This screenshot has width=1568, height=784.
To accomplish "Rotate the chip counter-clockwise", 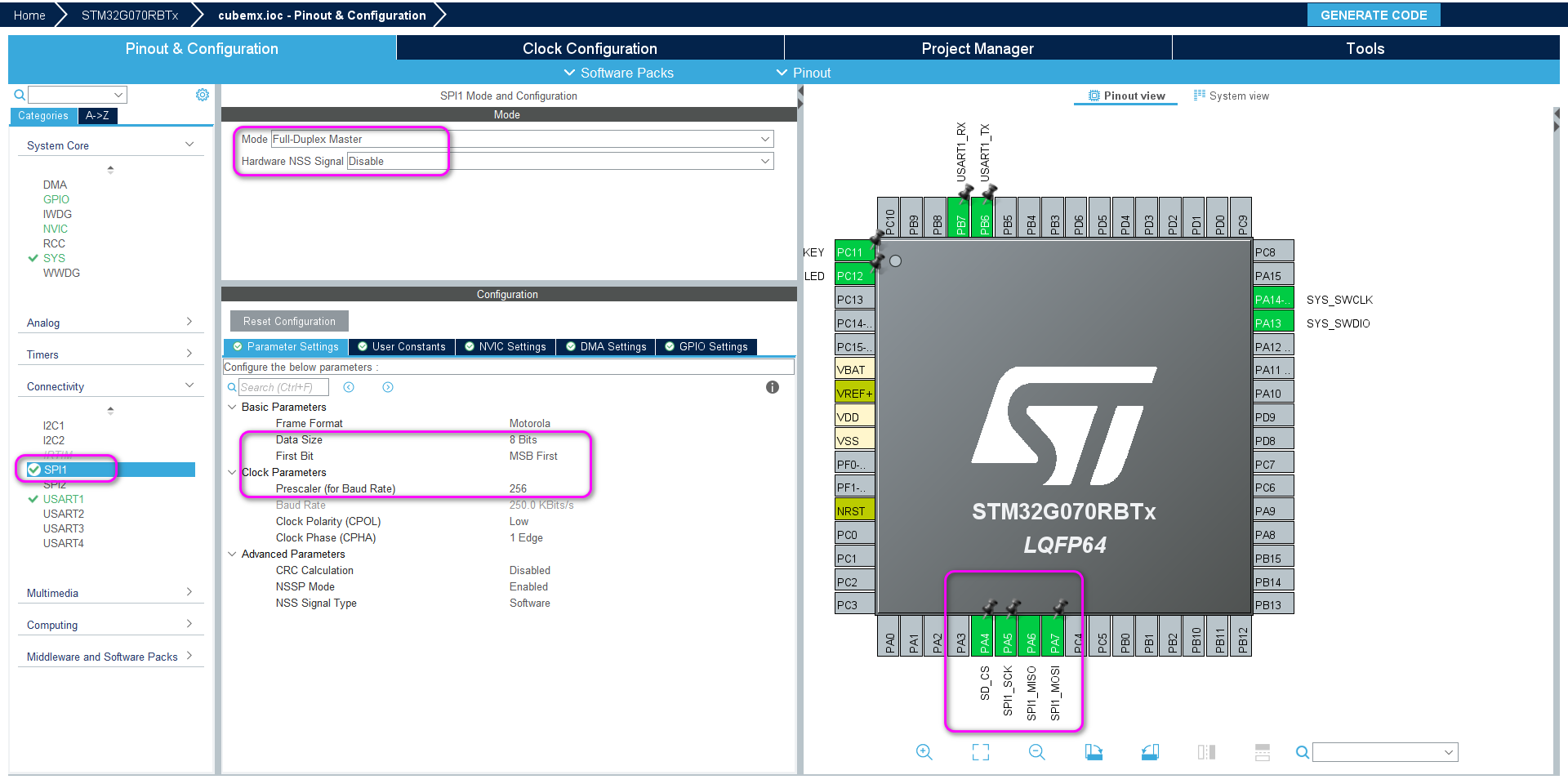I will point(1150,752).
